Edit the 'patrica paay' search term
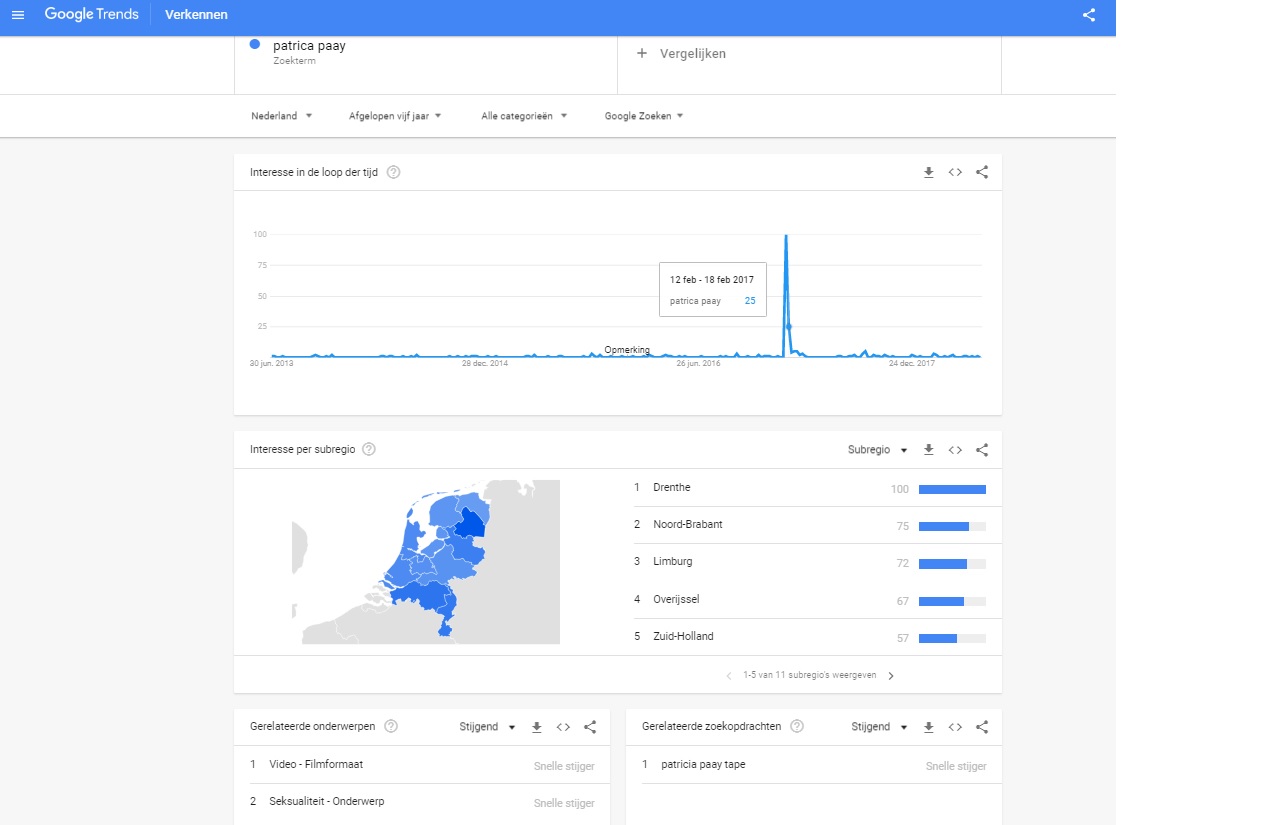Image resolution: width=1266 pixels, height=825 pixels. click(309, 46)
